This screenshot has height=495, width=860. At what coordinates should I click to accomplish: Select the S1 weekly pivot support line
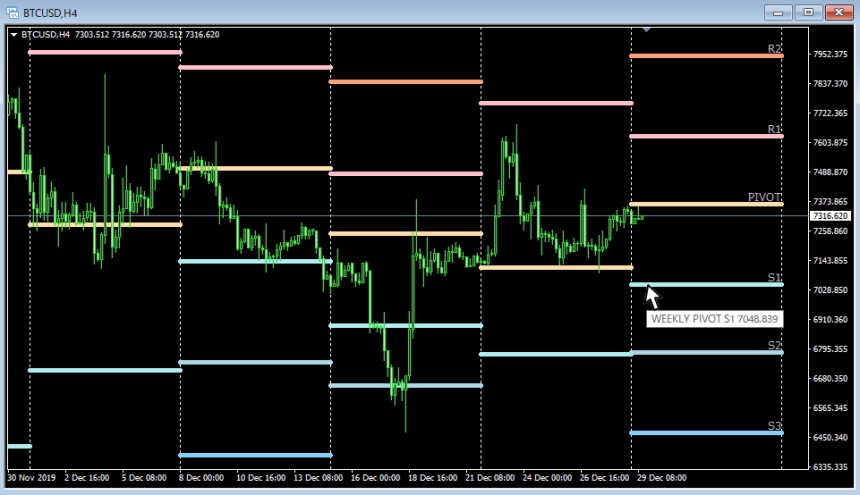coord(706,285)
